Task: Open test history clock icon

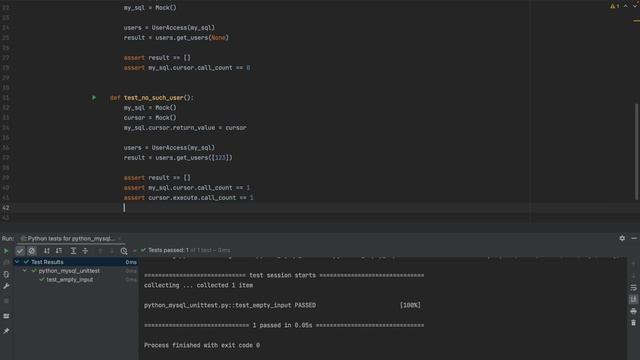Action: pyautogui.click(x=124, y=251)
